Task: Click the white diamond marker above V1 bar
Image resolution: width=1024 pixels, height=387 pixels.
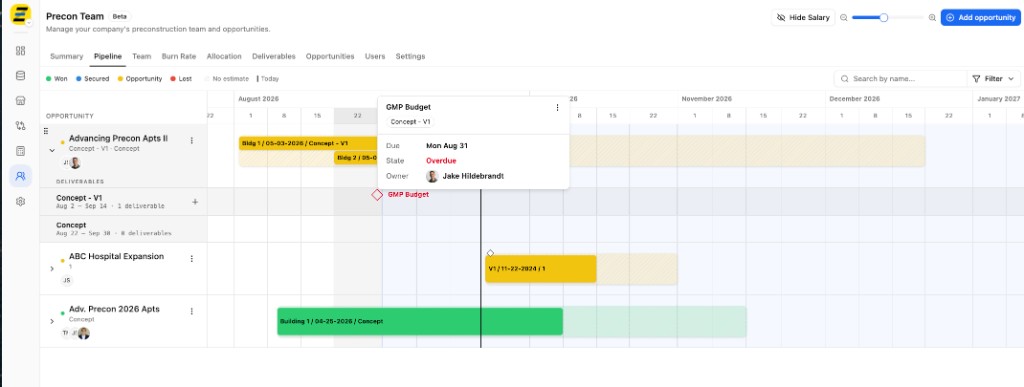Action: (x=490, y=253)
